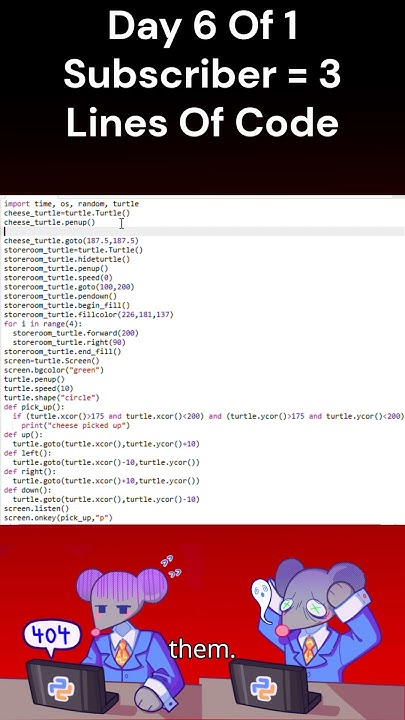Click the 'def up():' line
The image size is (405, 720).
point(23,434)
